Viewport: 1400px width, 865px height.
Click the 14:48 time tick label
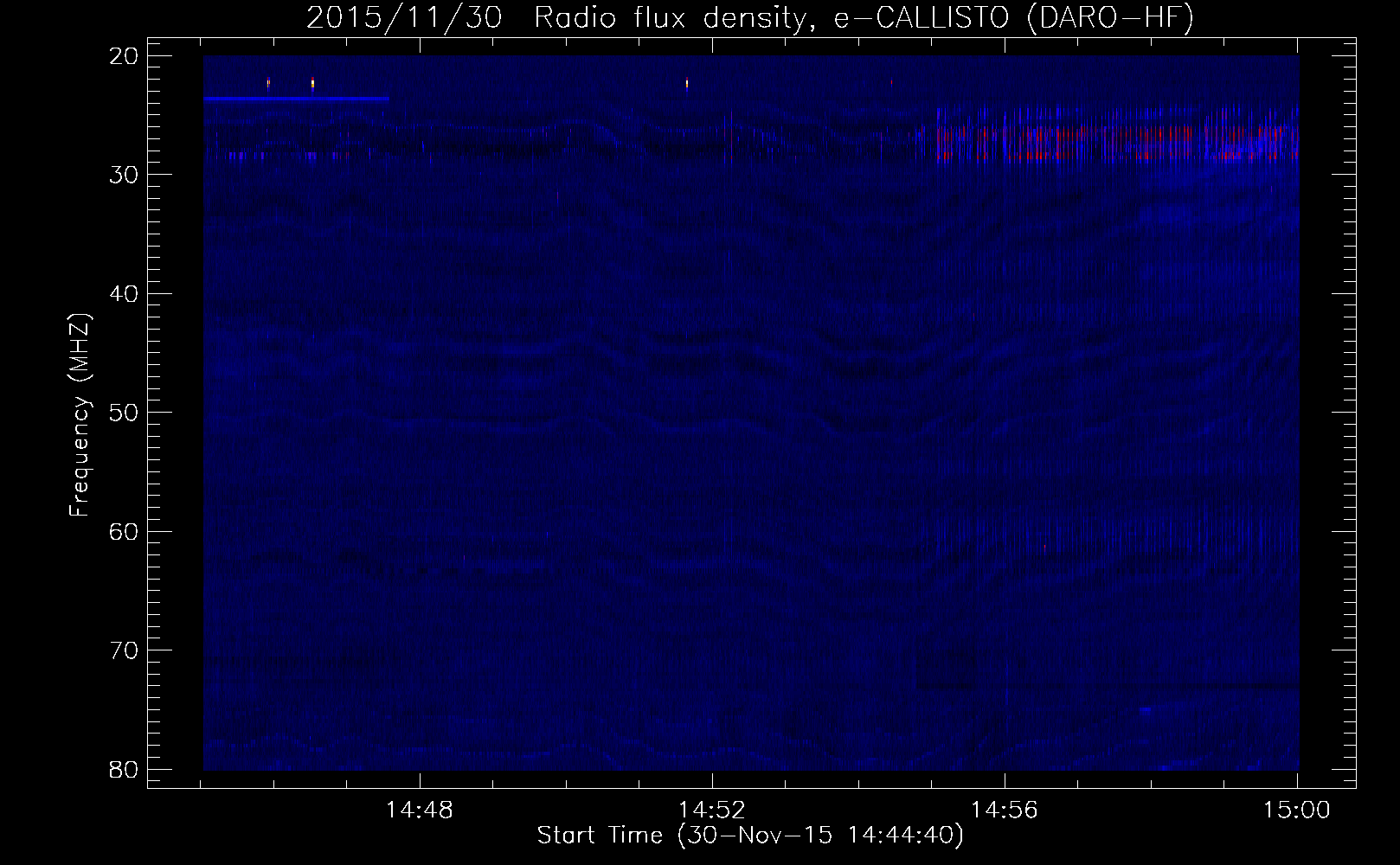point(420,811)
